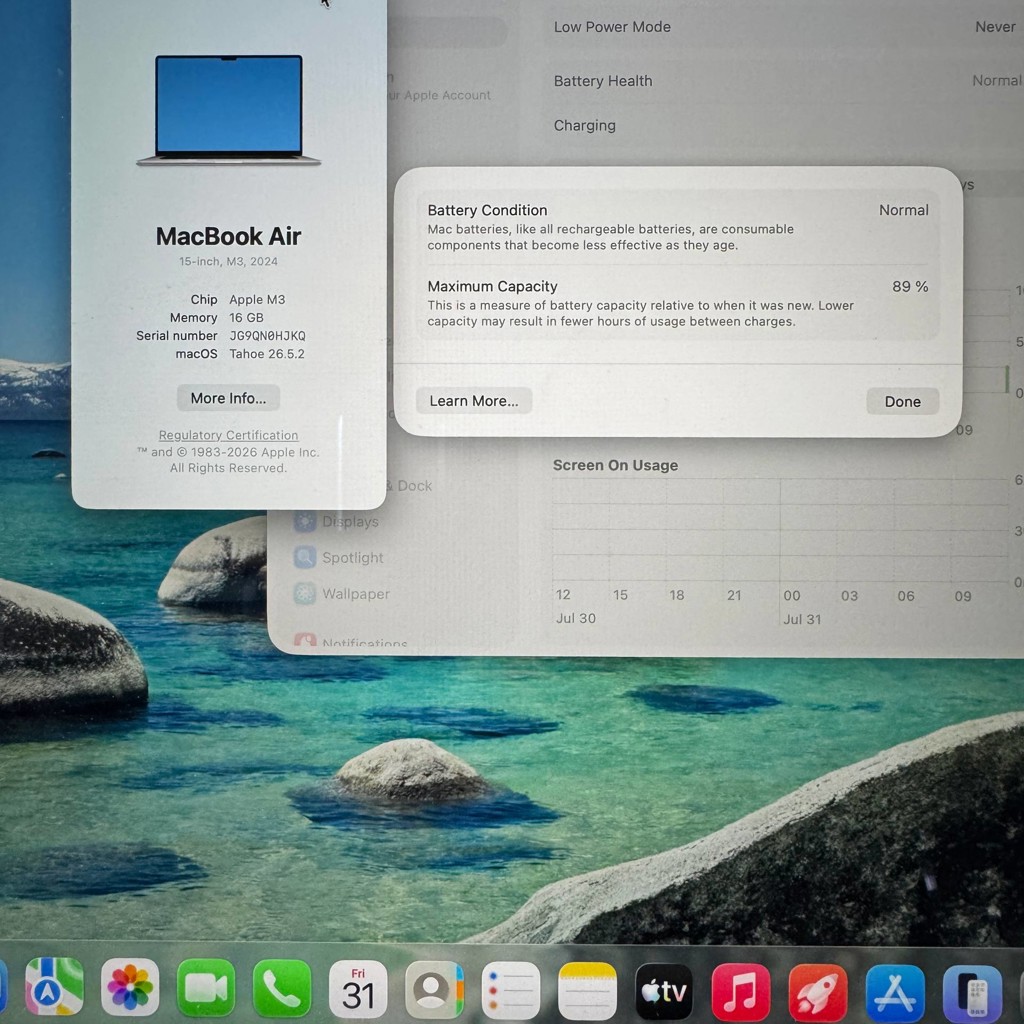Click the chip value 'Apple M3'

[x=257, y=300]
